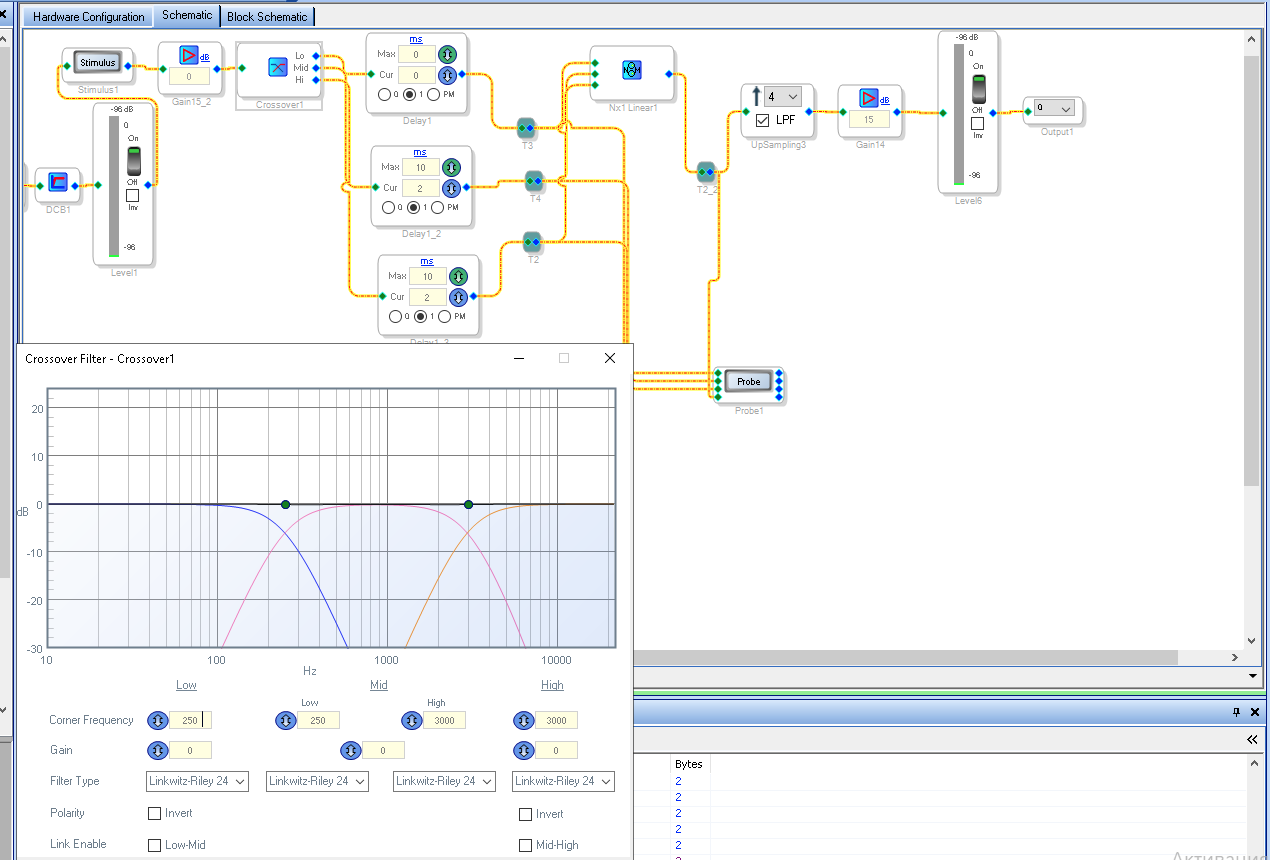Click the Gain14 amplifier icon
This screenshot has width=1270, height=860.
[868, 98]
